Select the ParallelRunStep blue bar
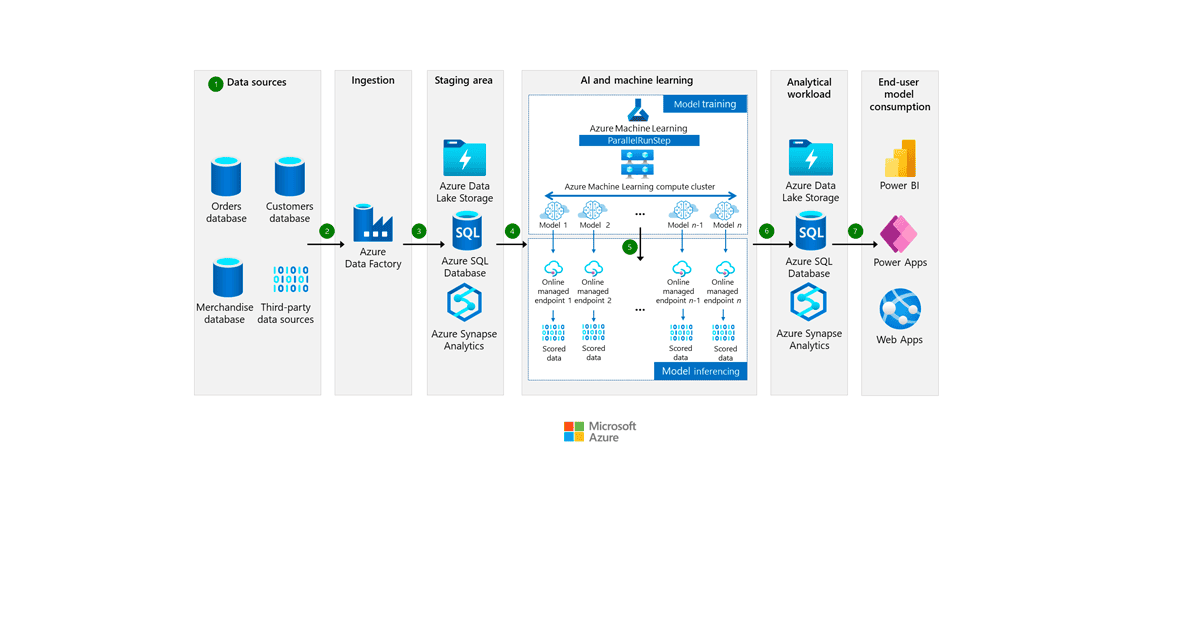 coord(639,141)
